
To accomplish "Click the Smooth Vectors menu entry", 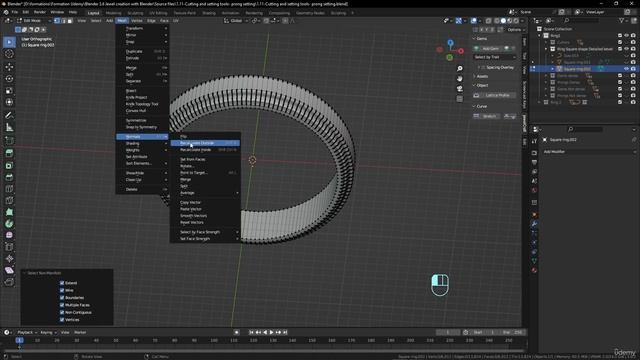I will click(x=205, y=216).
